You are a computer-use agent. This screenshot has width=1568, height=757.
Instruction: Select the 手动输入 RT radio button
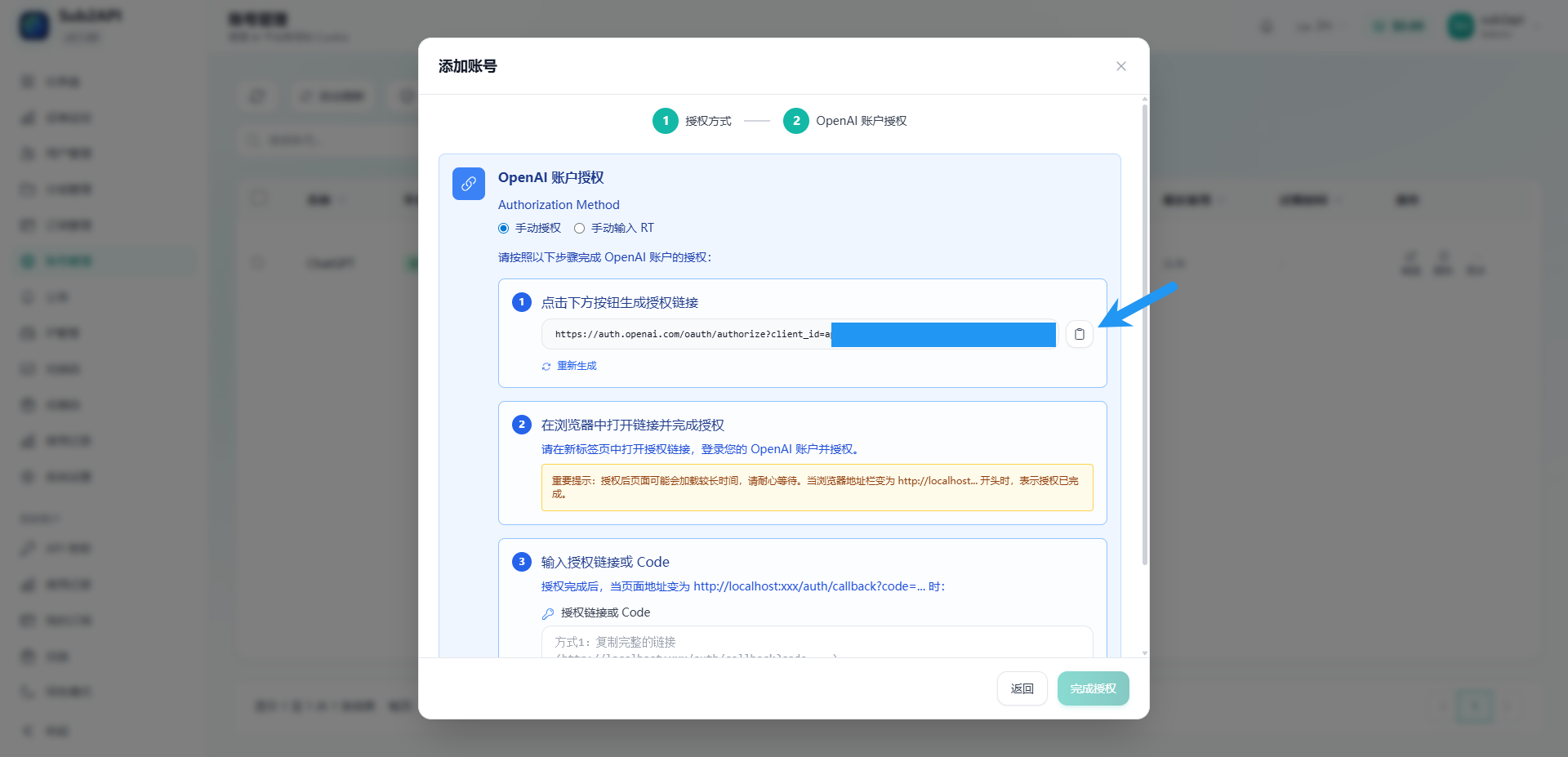tap(580, 228)
